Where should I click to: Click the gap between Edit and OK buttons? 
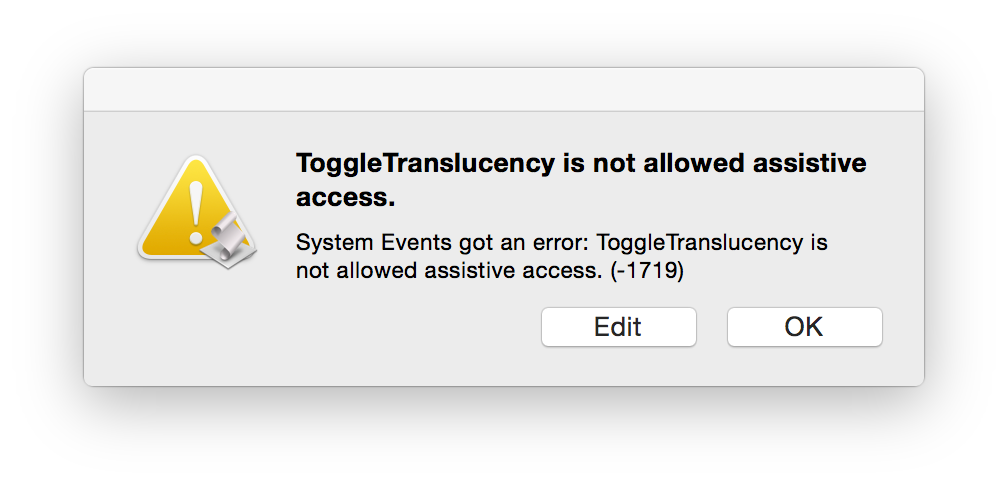(x=712, y=327)
